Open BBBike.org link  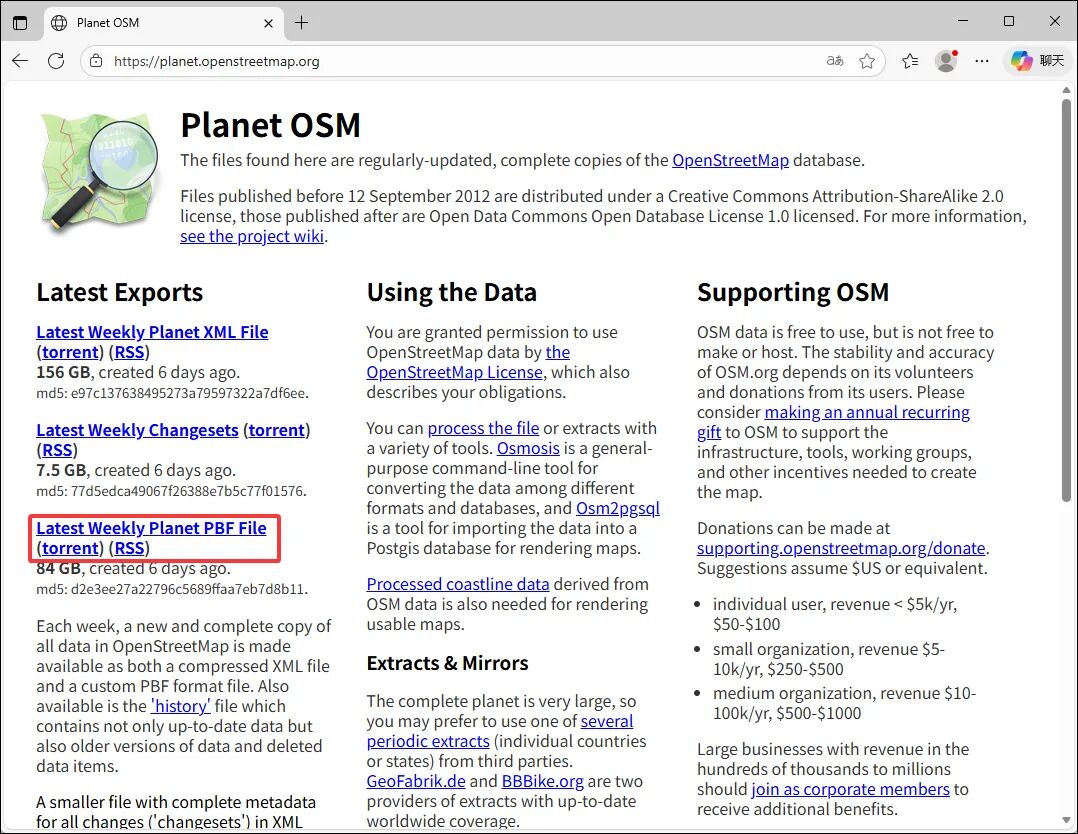(x=542, y=782)
